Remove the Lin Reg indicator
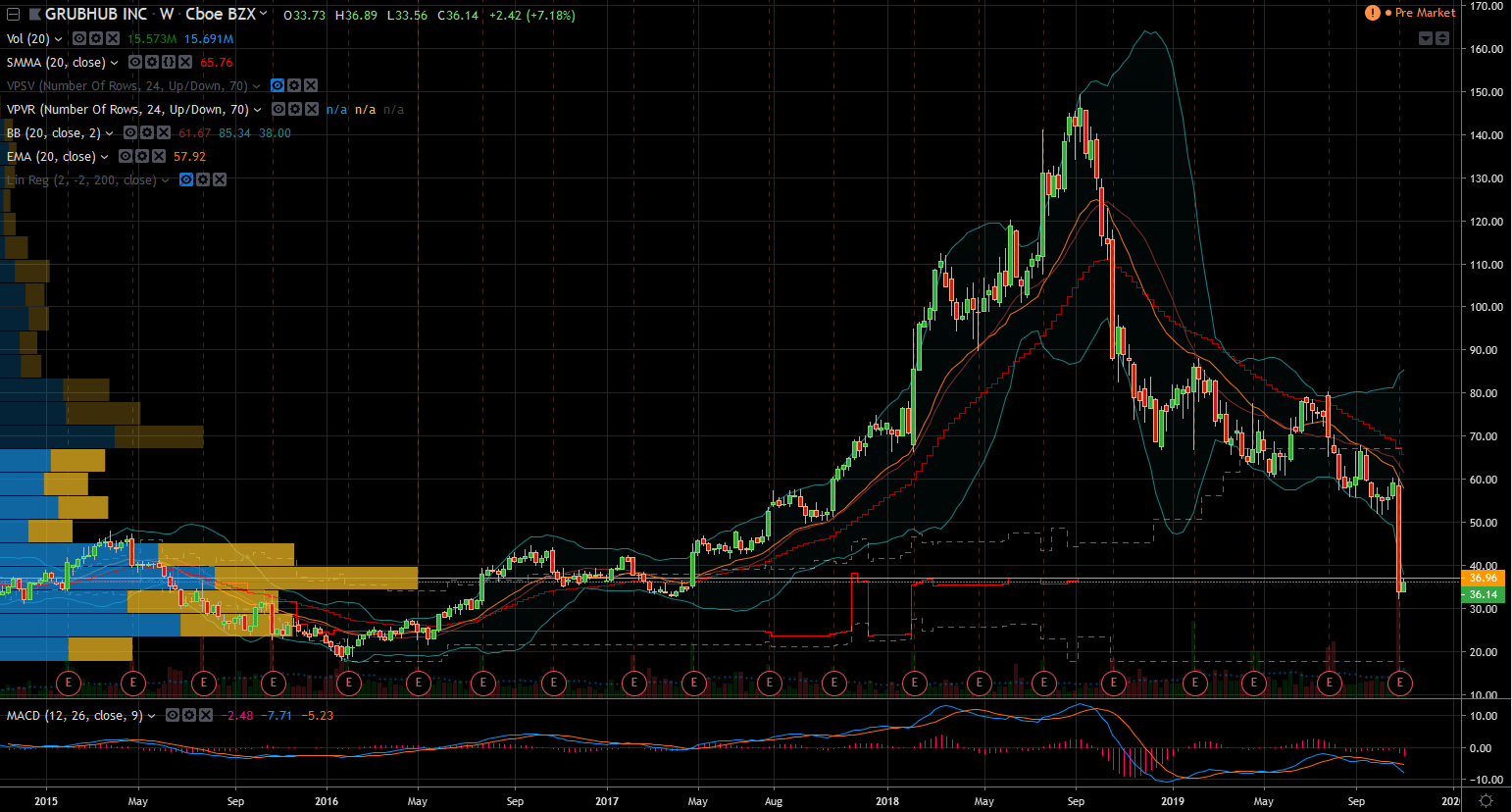 point(220,179)
